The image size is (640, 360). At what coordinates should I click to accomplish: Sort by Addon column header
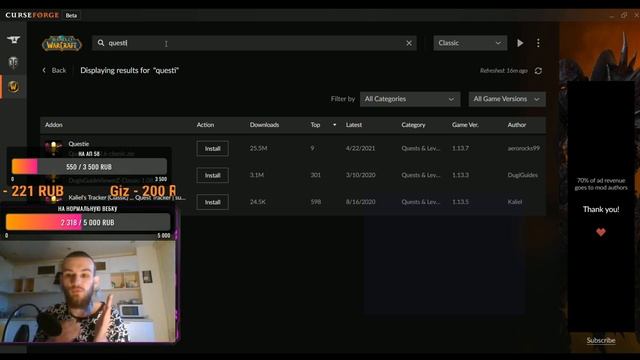click(x=54, y=125)
